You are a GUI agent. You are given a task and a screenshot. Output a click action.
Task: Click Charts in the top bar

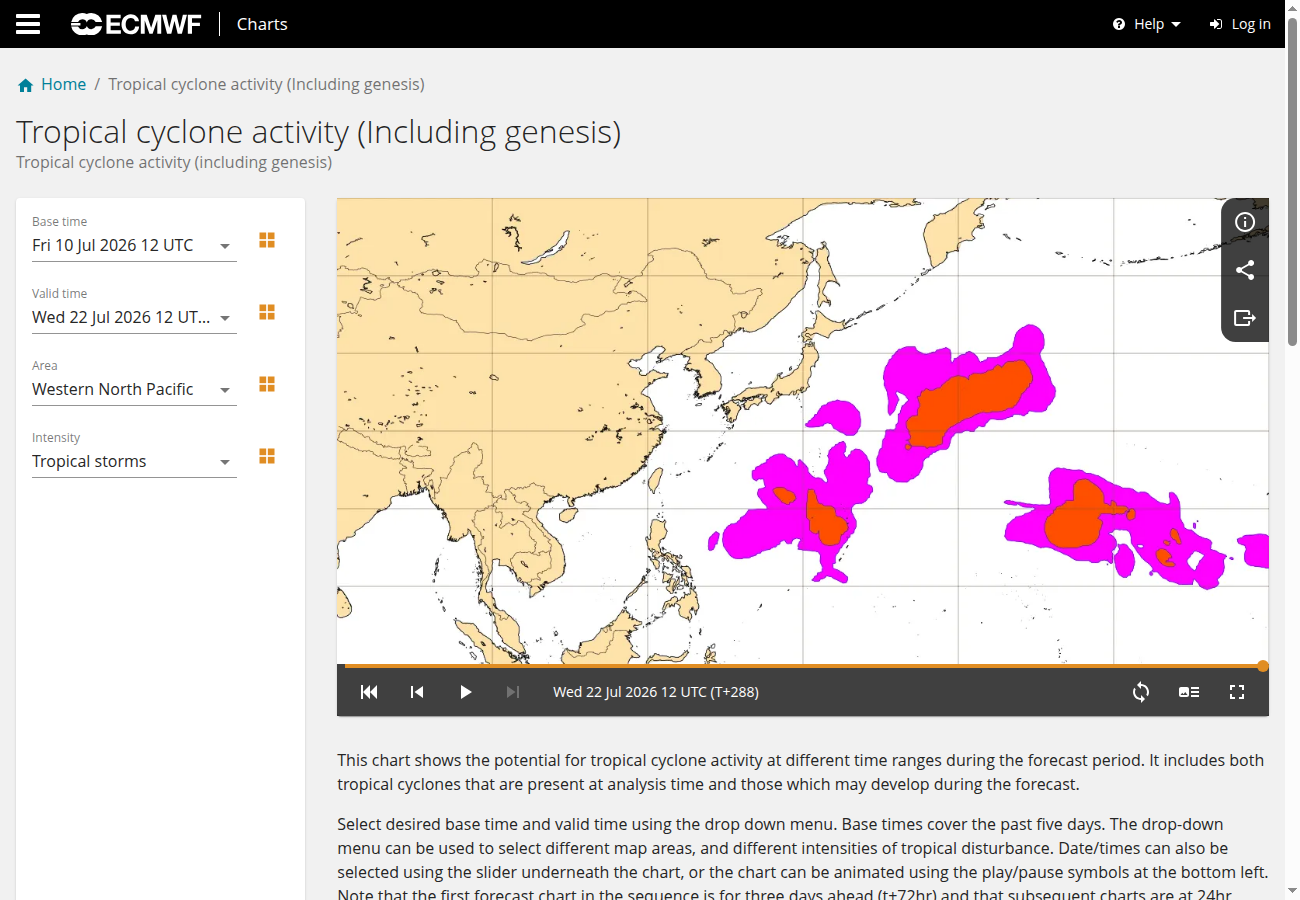pos(262,24)
